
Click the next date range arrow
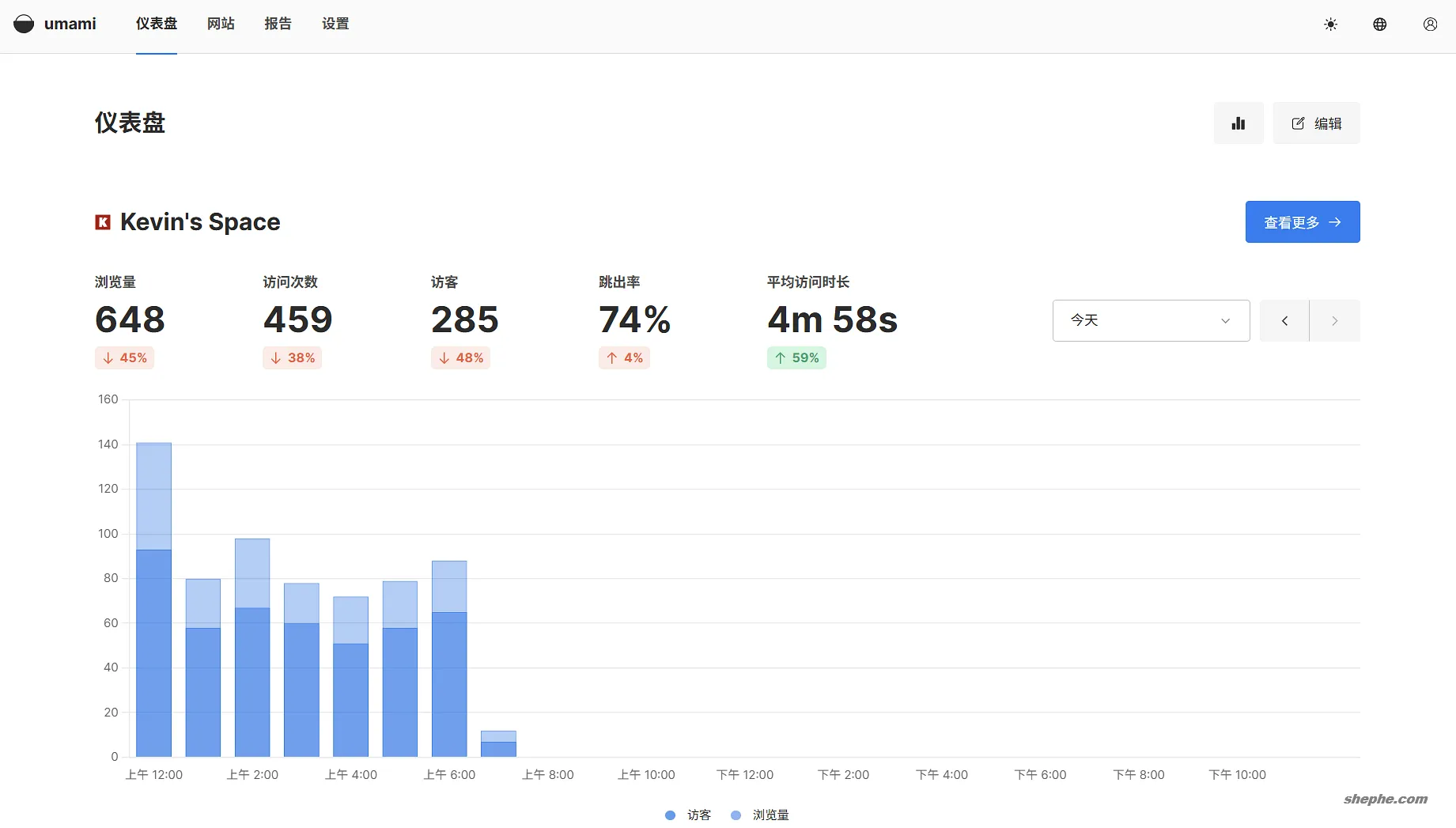pos(1334,321)
